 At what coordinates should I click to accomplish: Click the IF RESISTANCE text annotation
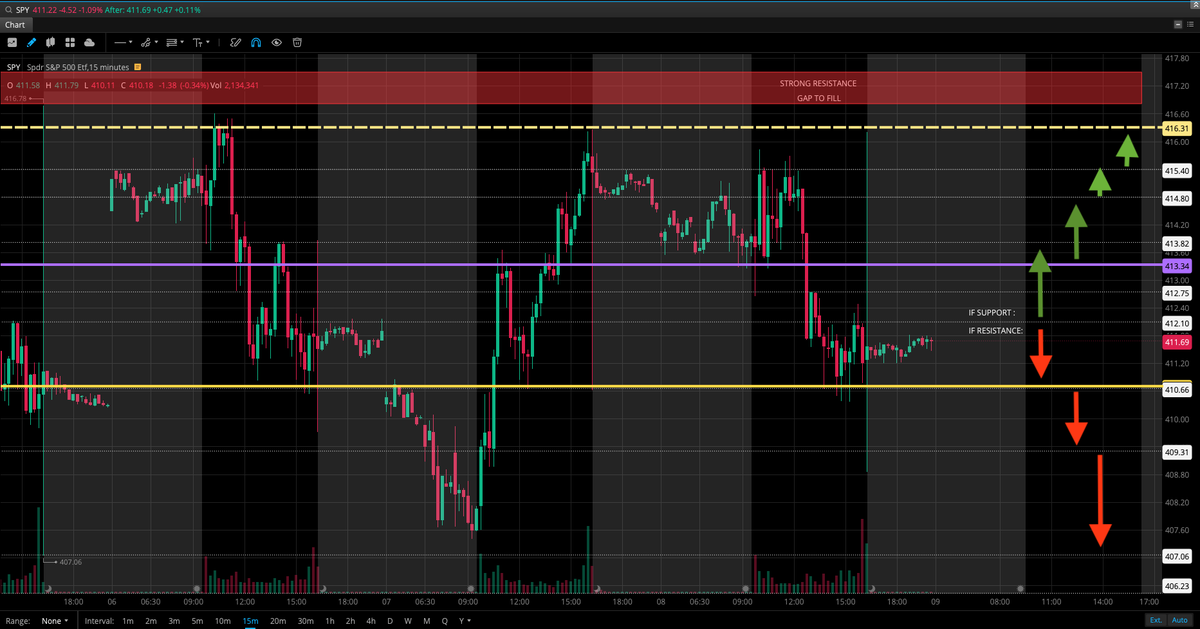click(995, 330)
